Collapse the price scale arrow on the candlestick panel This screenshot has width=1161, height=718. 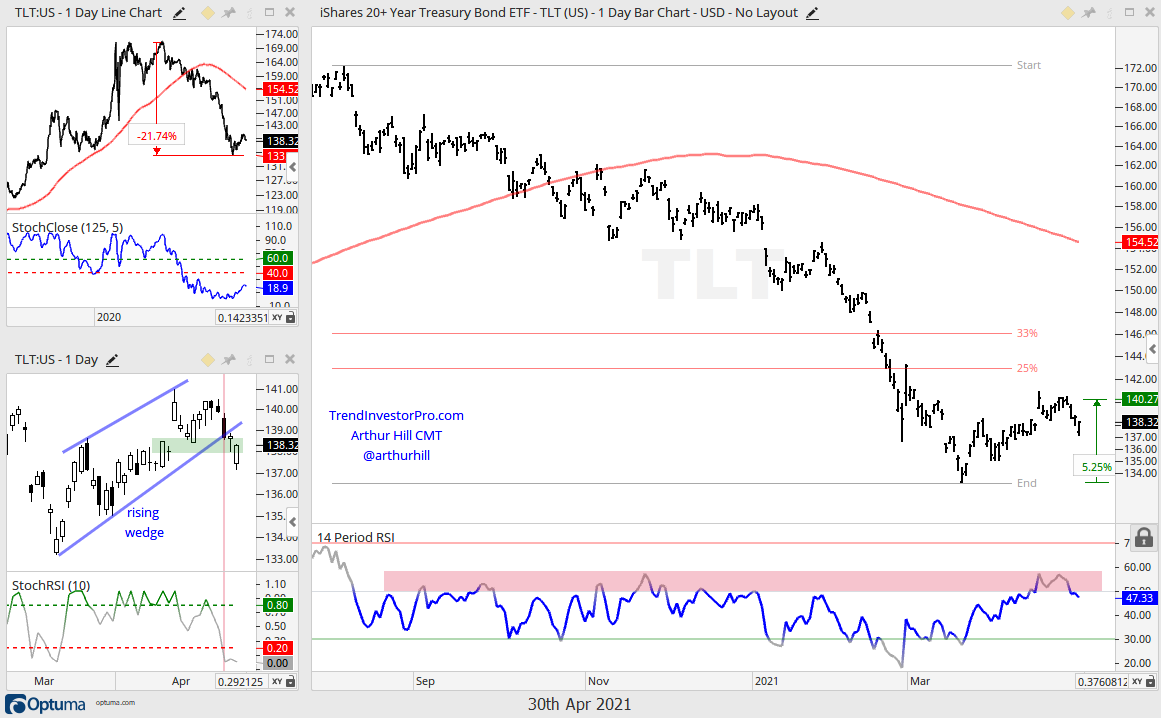[x=292, y=522]
